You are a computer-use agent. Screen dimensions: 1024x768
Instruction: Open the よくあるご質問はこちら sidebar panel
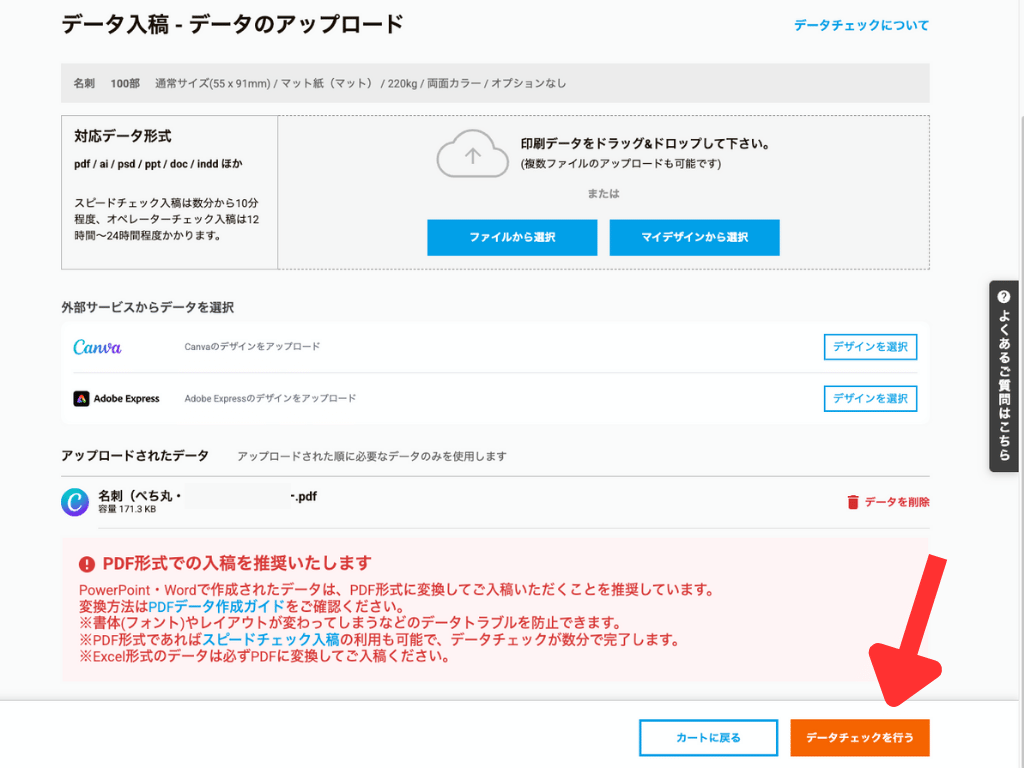tap(1002, 375)
